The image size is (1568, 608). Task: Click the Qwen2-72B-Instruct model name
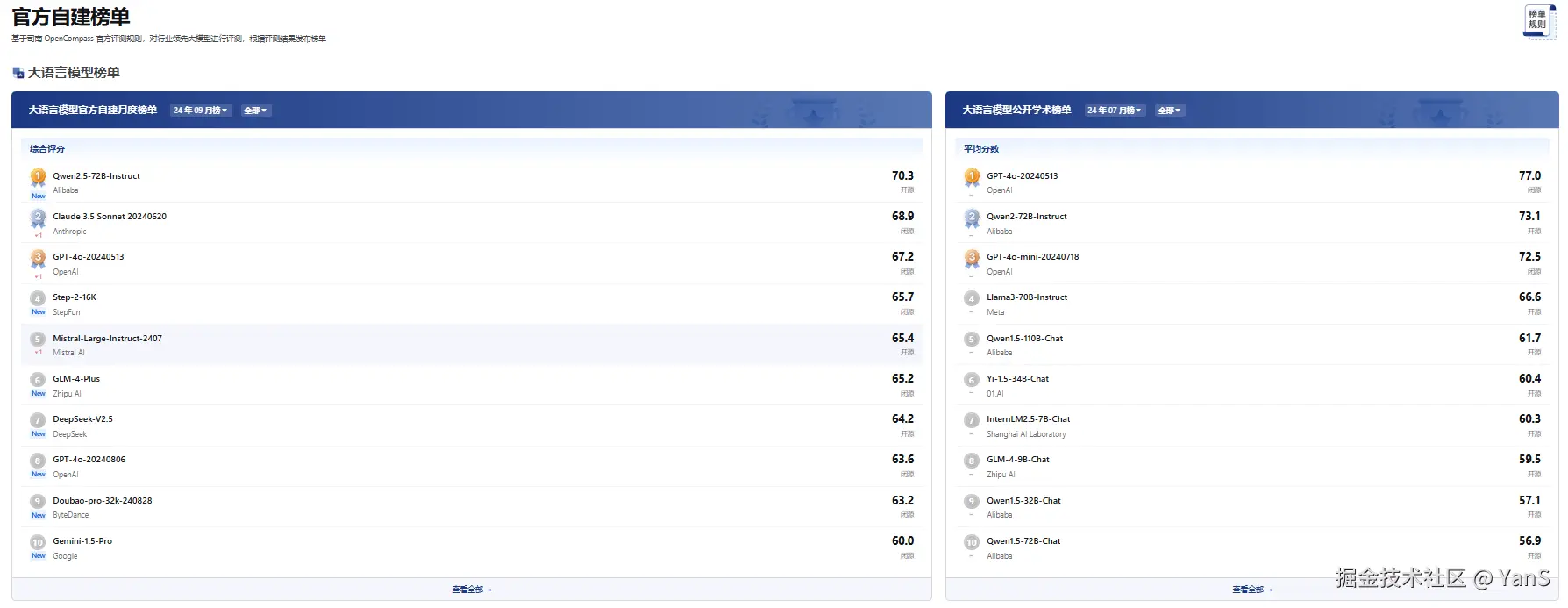[x=1027, y=217]
